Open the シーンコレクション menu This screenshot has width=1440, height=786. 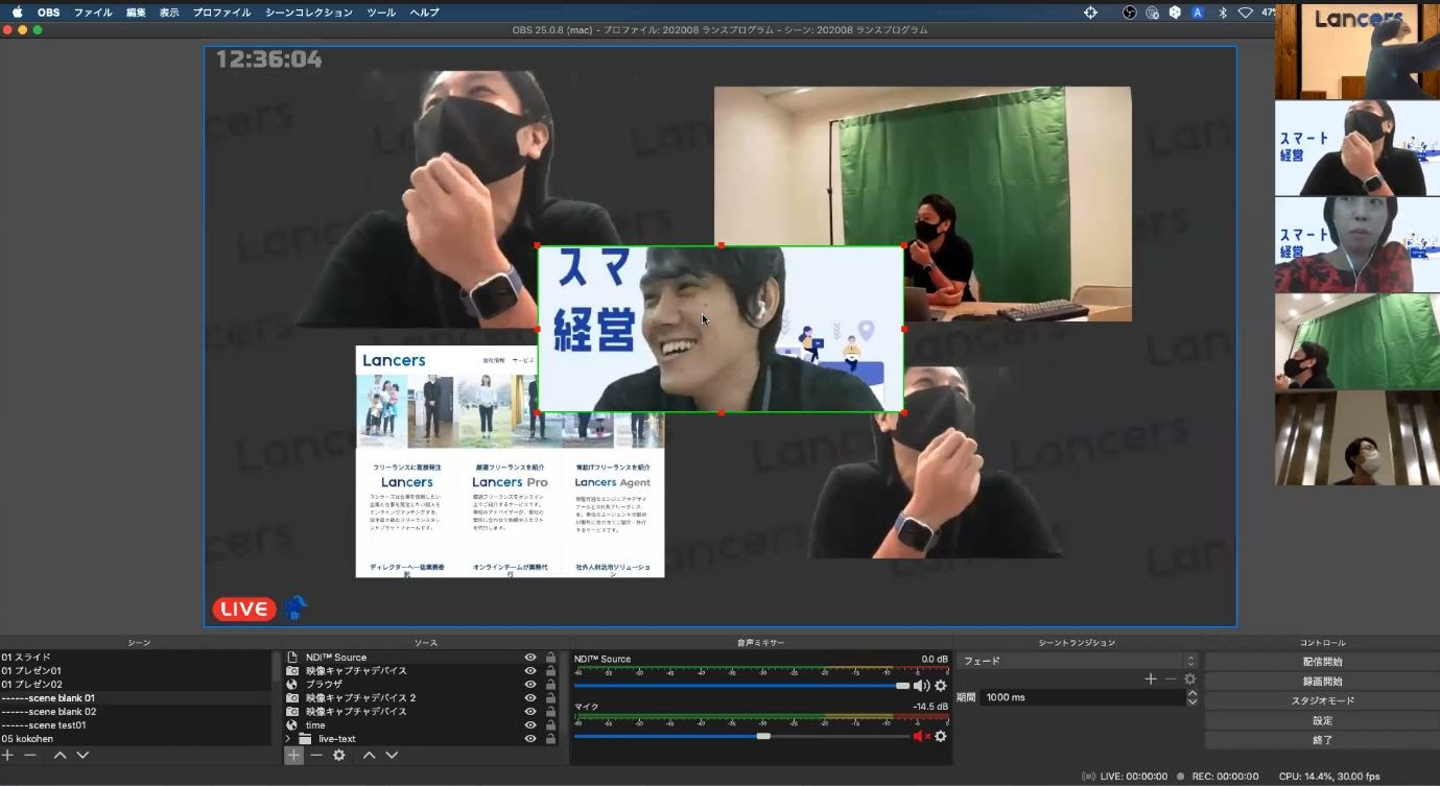(309, 13)
